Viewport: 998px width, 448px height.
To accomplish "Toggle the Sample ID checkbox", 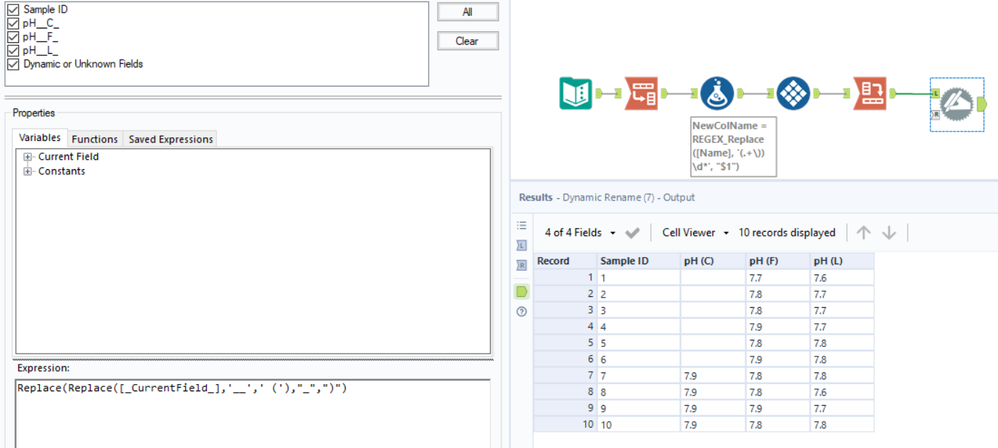I will click(13, 10).
